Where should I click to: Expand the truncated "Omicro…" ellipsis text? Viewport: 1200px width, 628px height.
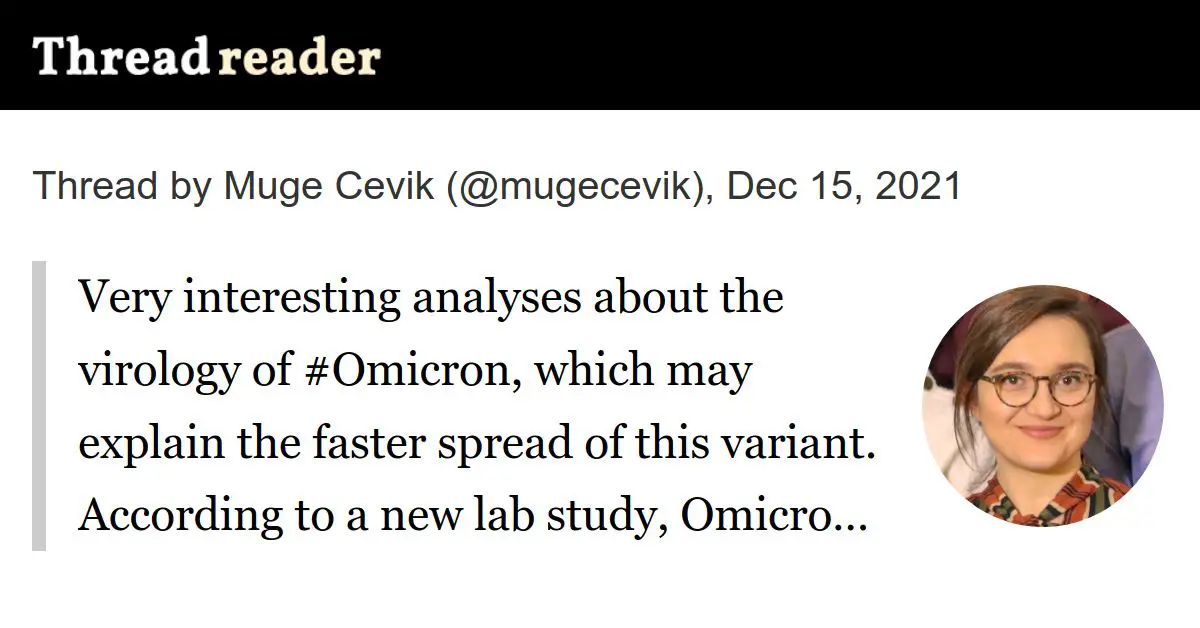775,515
